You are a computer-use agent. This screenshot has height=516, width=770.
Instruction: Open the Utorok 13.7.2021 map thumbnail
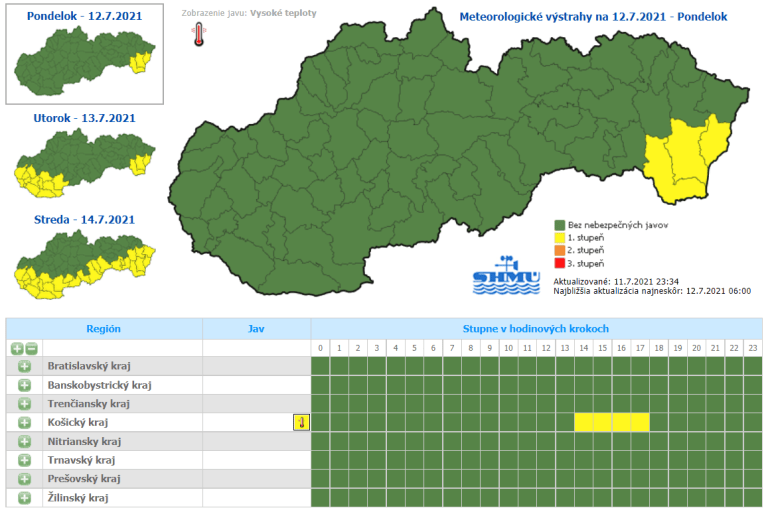point(84,163)
